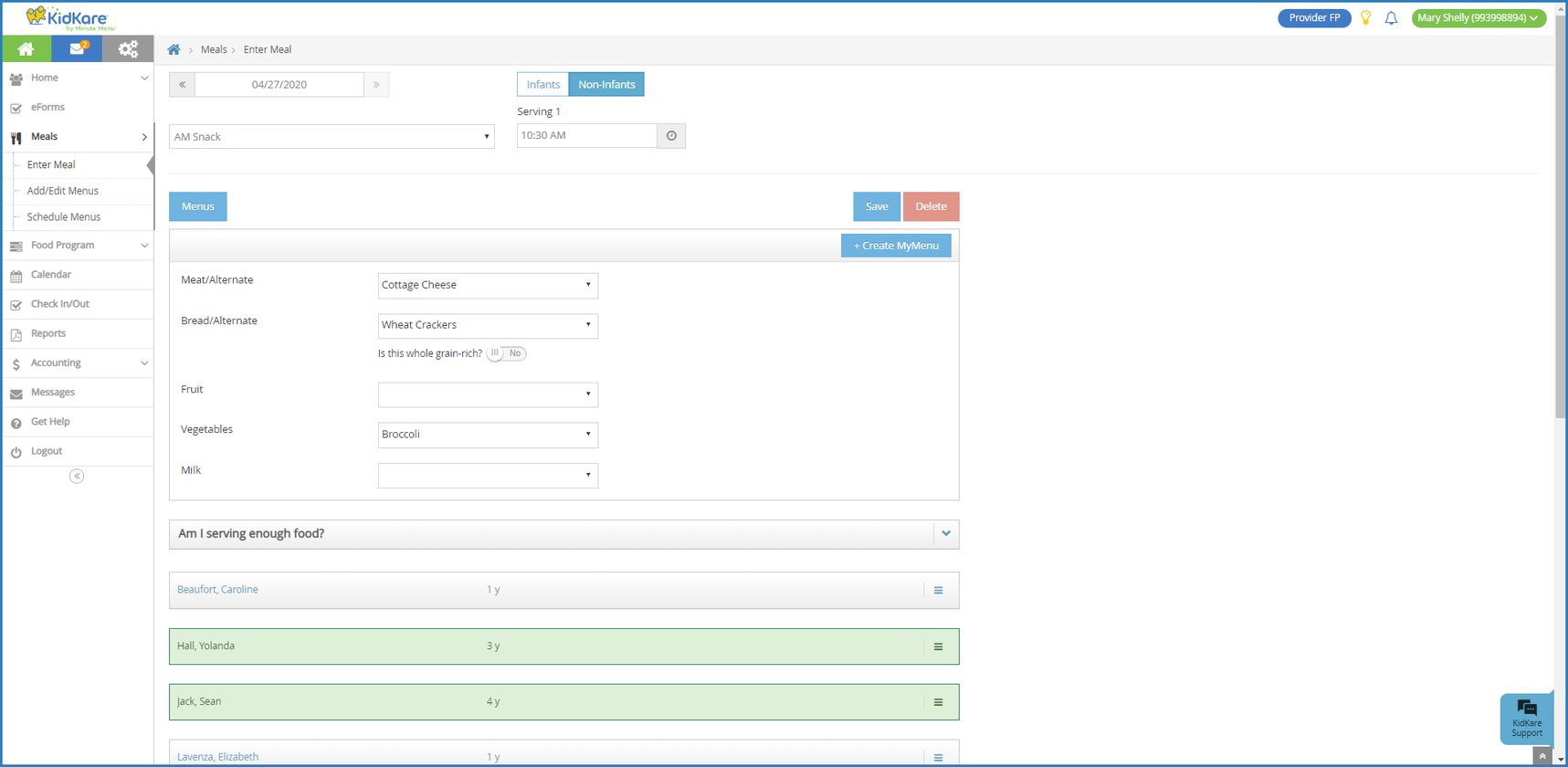This screenshot has width=1568, height=767.
Task: Click the clock icon beside serving time
Action: (x=671, y=136)
